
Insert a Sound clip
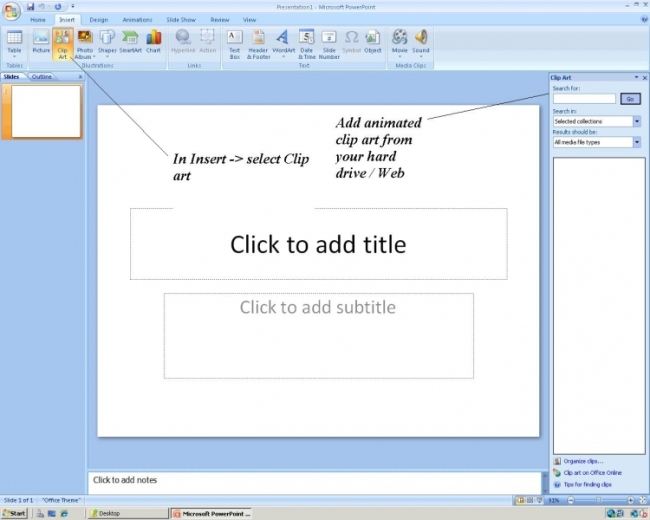(421, 44)
